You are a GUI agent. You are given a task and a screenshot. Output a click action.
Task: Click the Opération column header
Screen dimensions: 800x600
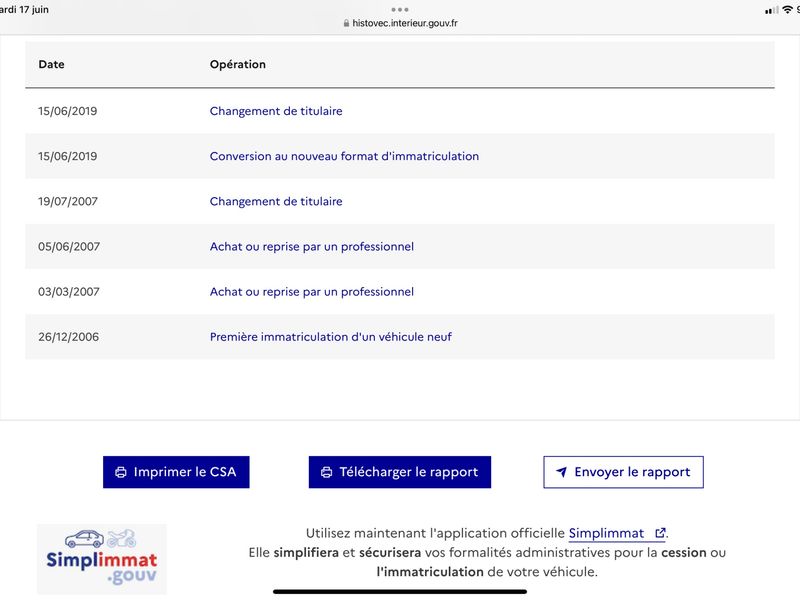coord(238,64)
